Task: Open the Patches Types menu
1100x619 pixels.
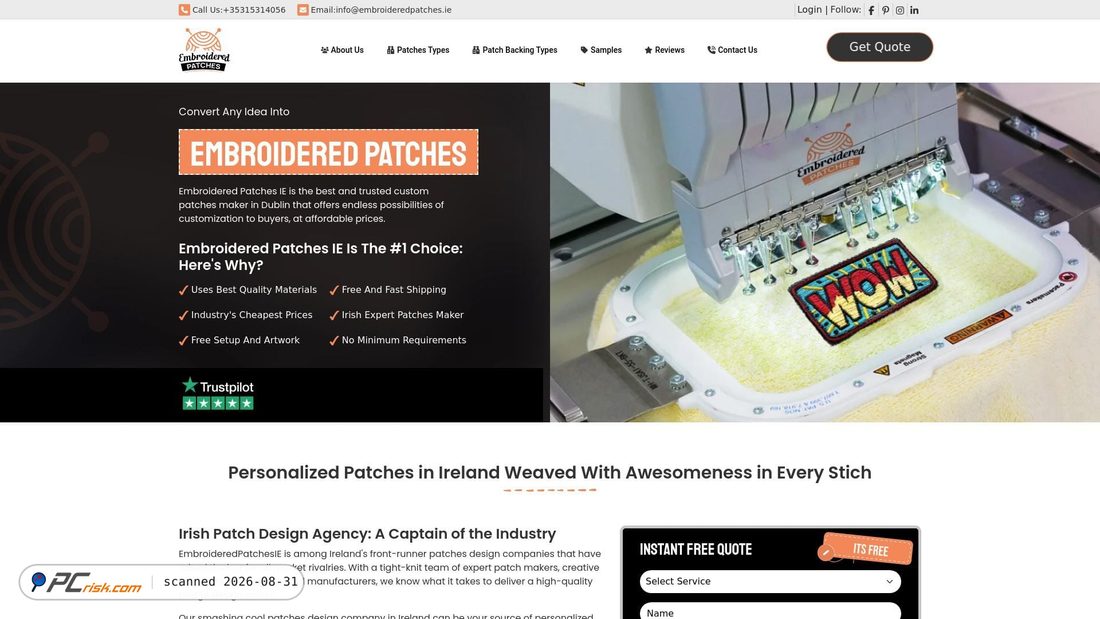Action: (x=418, y=50)
